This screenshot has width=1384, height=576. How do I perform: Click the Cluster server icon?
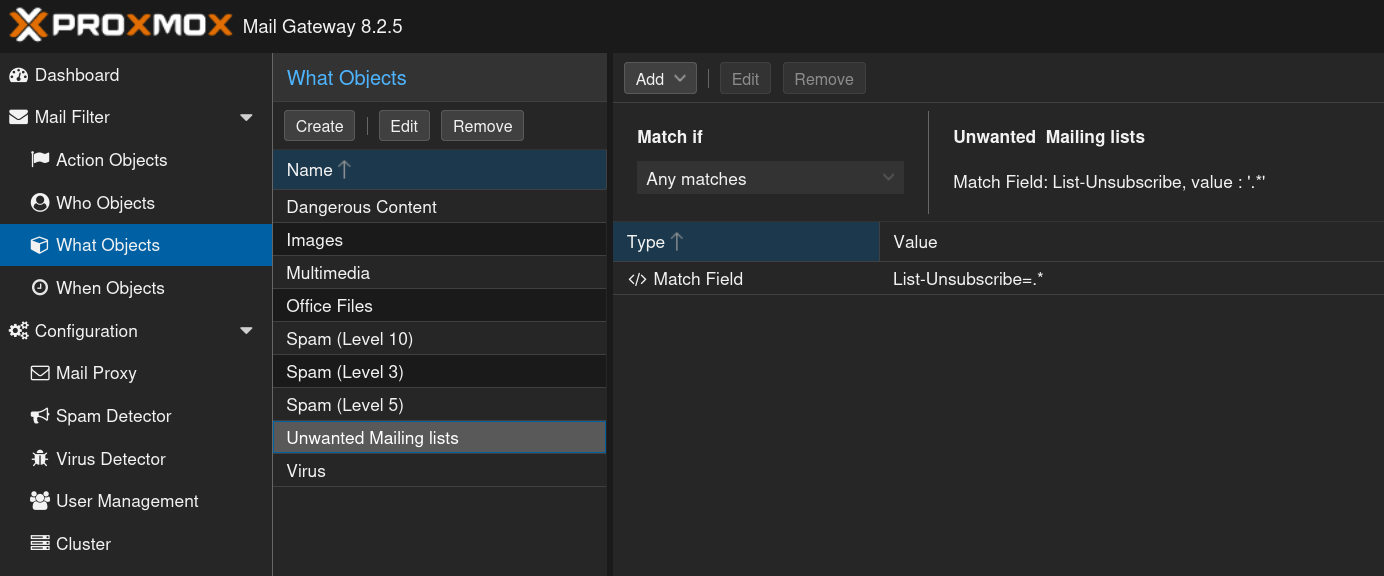coord(40,544)
